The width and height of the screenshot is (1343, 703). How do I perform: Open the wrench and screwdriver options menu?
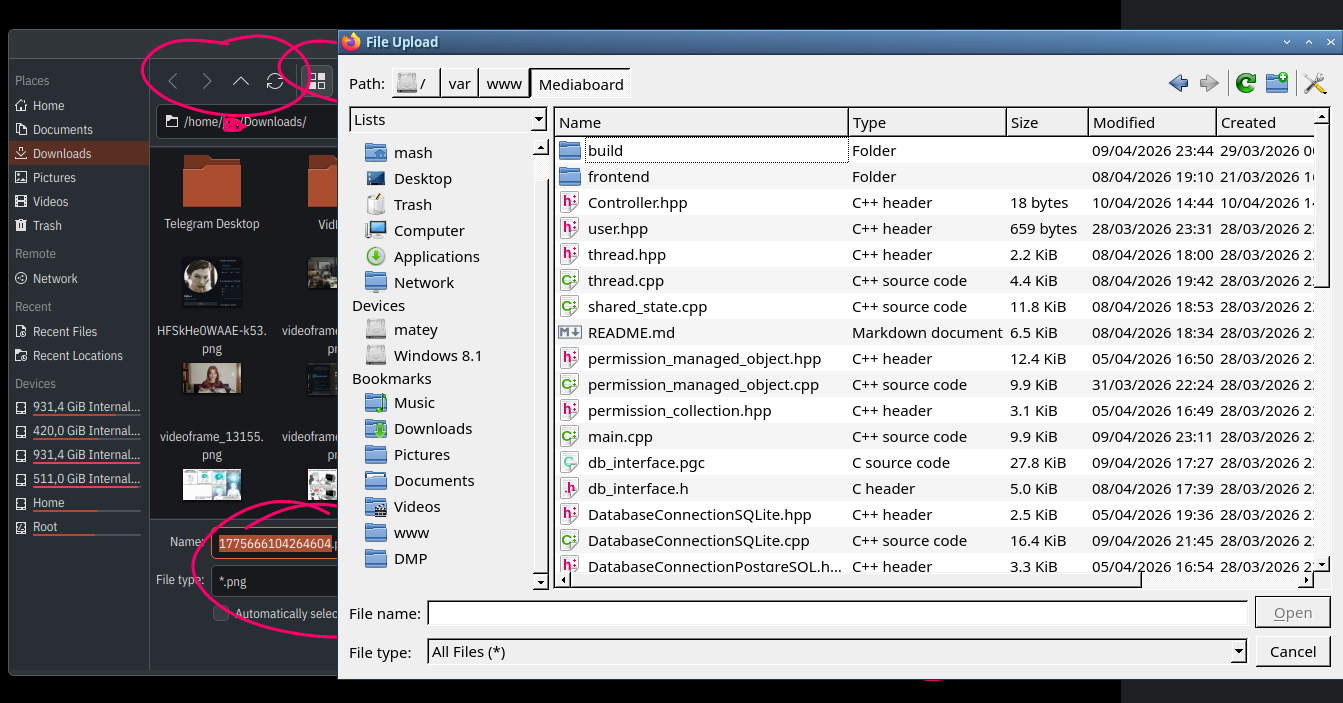pyautogui.click(x=1315, y=84)
